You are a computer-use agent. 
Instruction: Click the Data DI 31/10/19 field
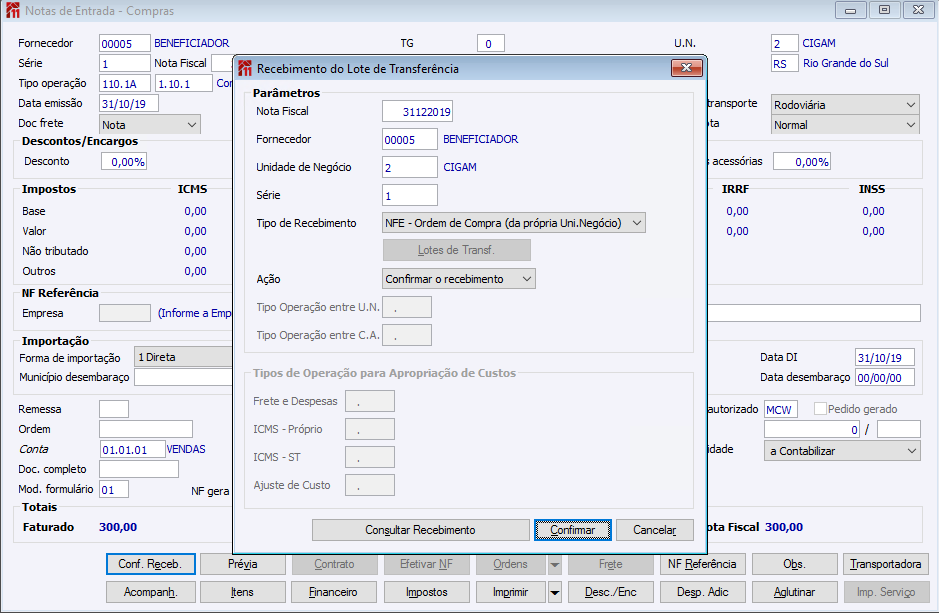point(885,357)
